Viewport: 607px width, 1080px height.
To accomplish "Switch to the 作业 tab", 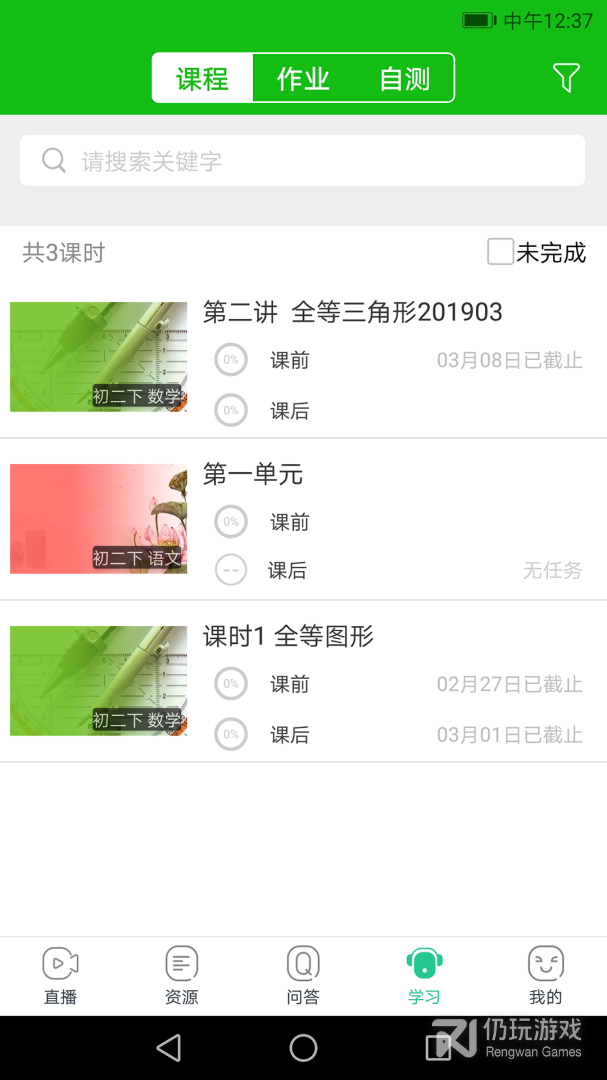I will coord(303,78).
